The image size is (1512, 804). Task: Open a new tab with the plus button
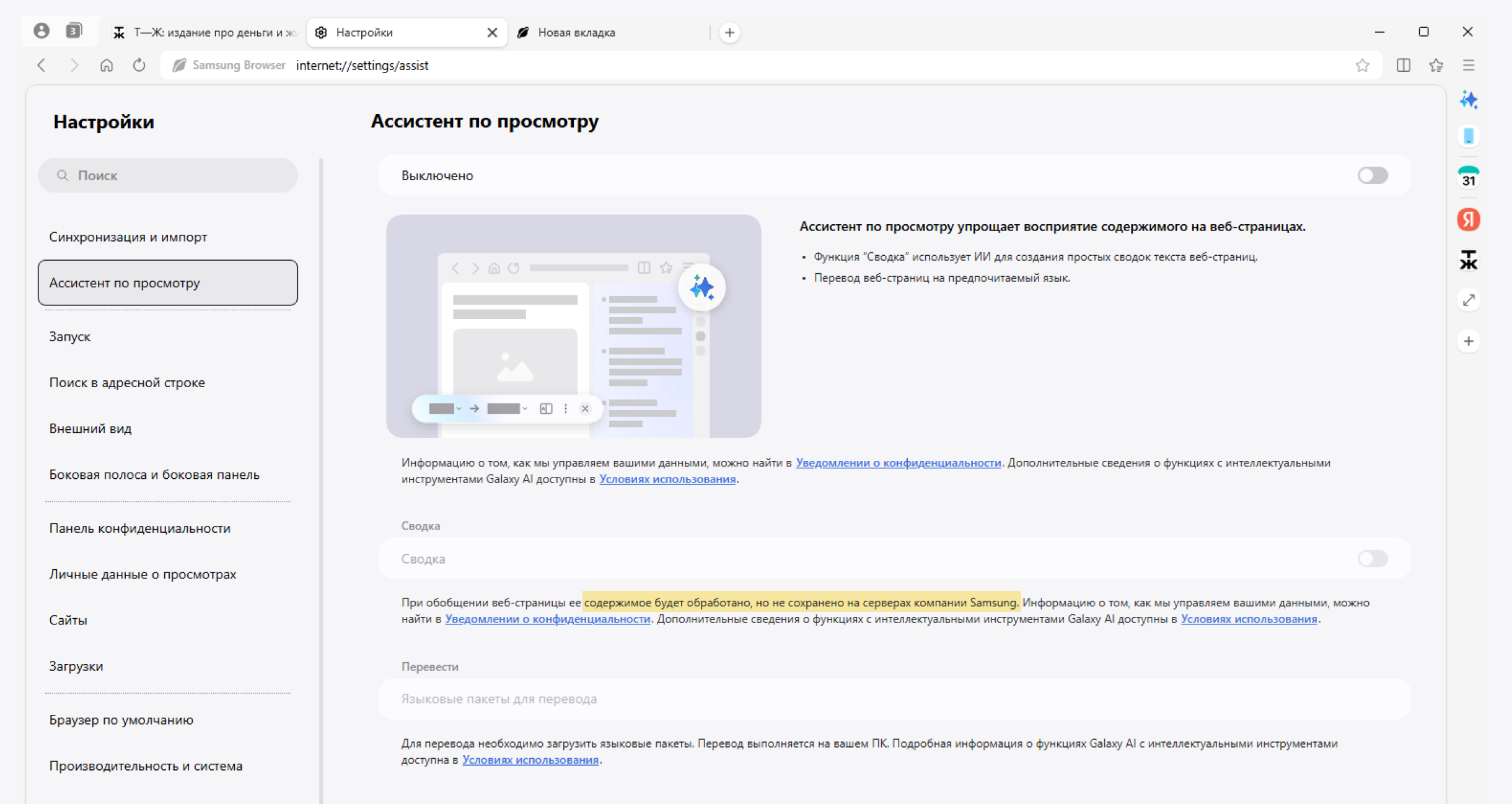[730, 32]
